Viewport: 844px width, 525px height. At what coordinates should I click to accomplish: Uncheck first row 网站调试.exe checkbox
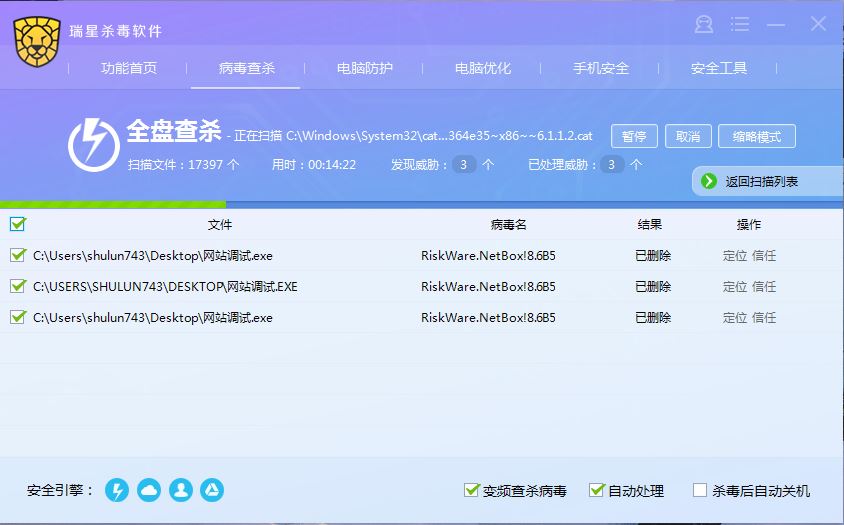pos(18,255)
